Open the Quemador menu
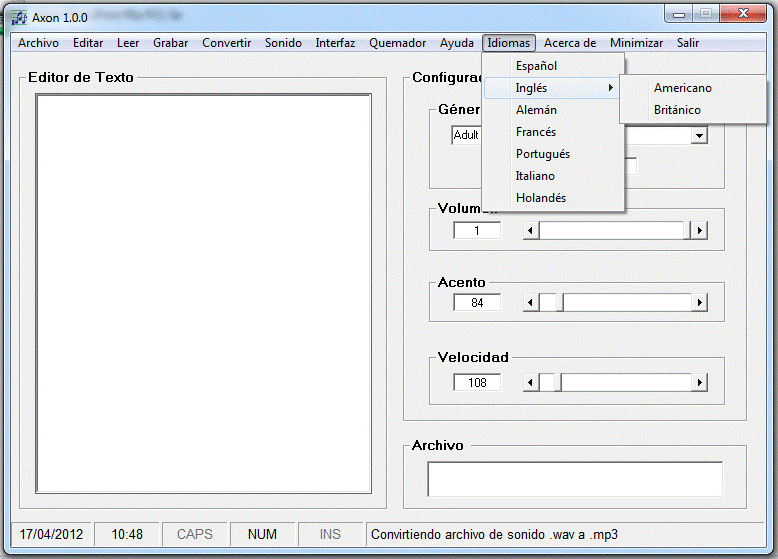Viewport: 778px width, 559px height. tap(397, 43)
